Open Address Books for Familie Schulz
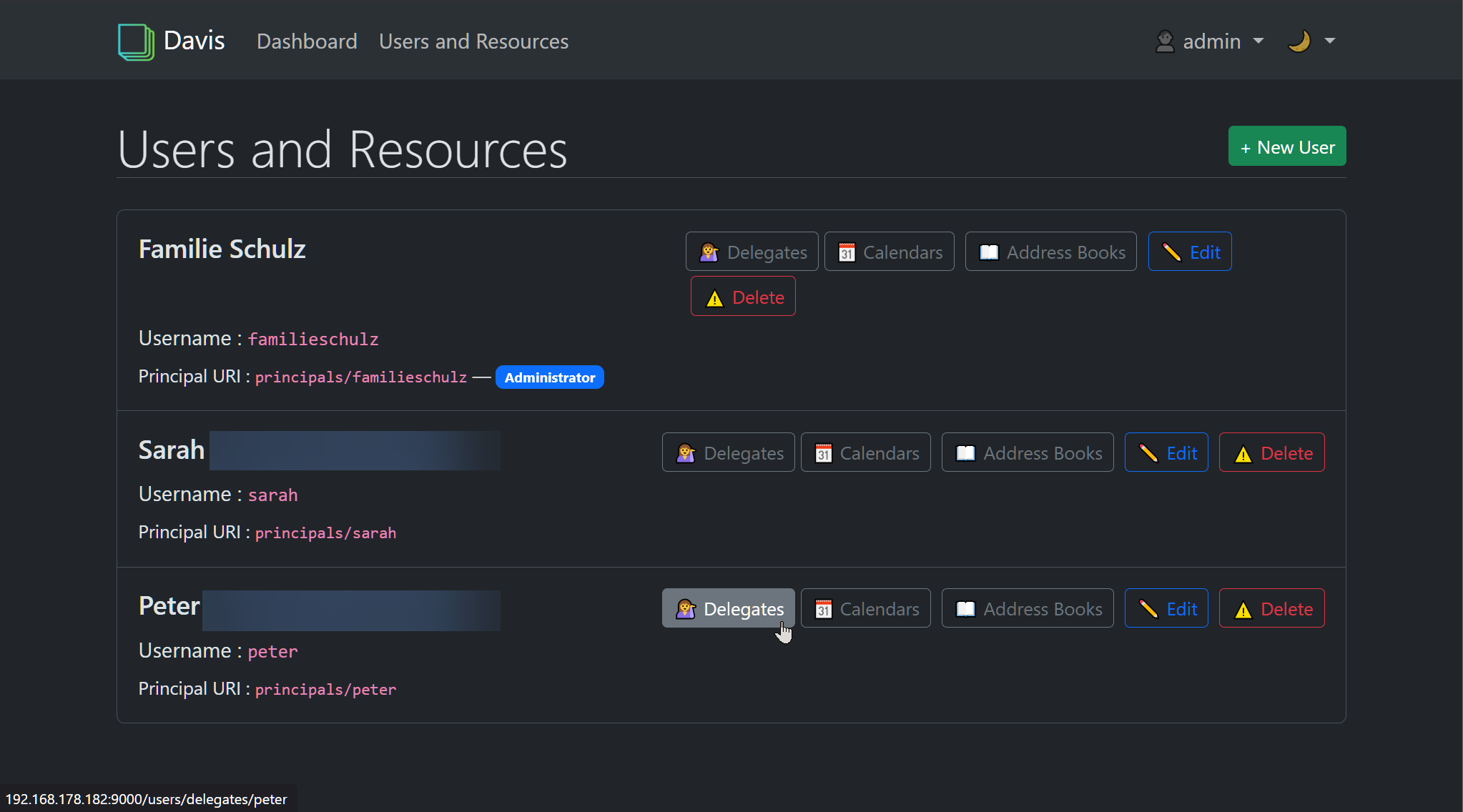Viewport: 1463px width, 812px height. coord(1050,252)
